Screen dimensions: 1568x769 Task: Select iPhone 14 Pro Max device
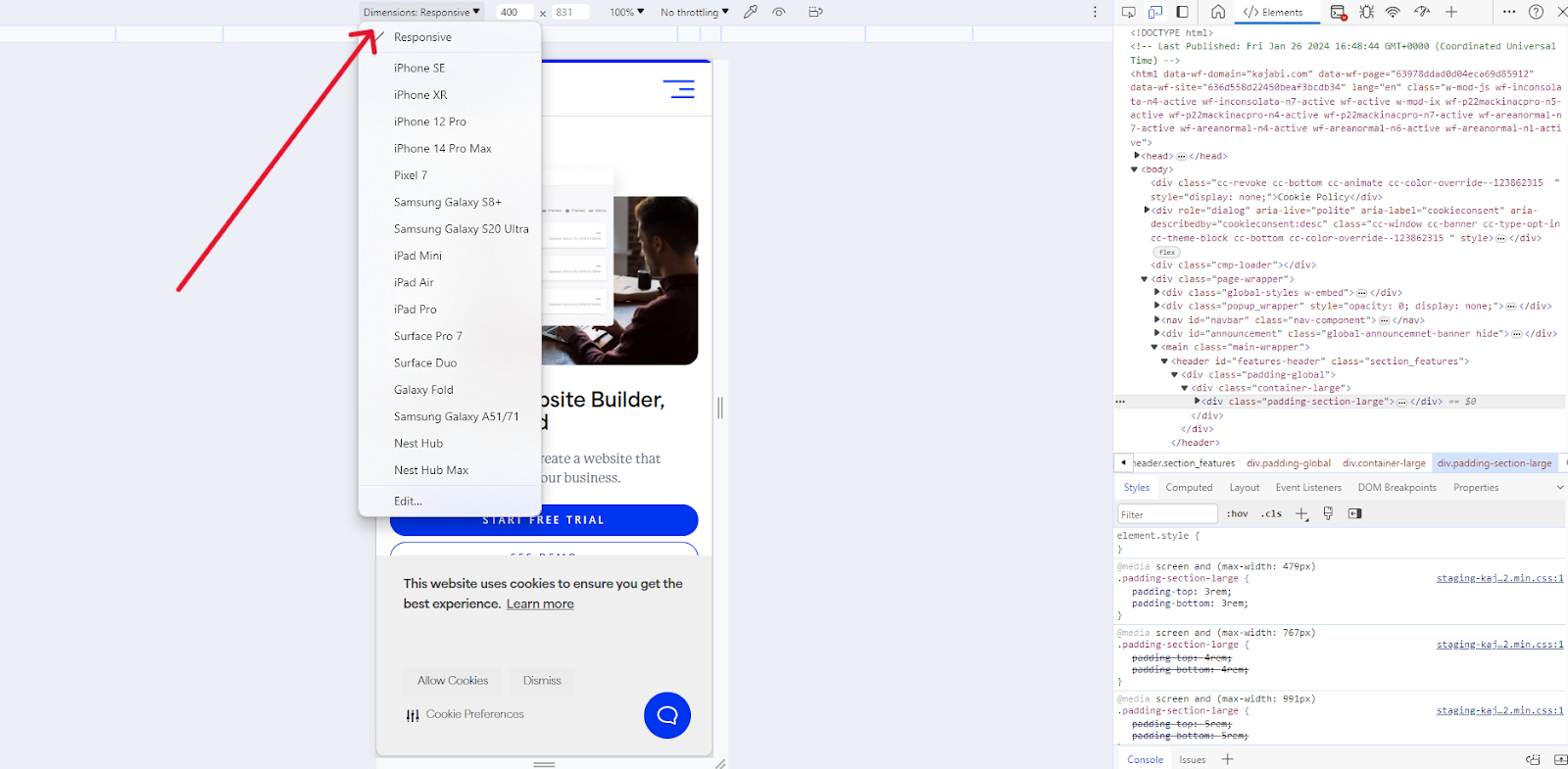(x=450, y=149)
